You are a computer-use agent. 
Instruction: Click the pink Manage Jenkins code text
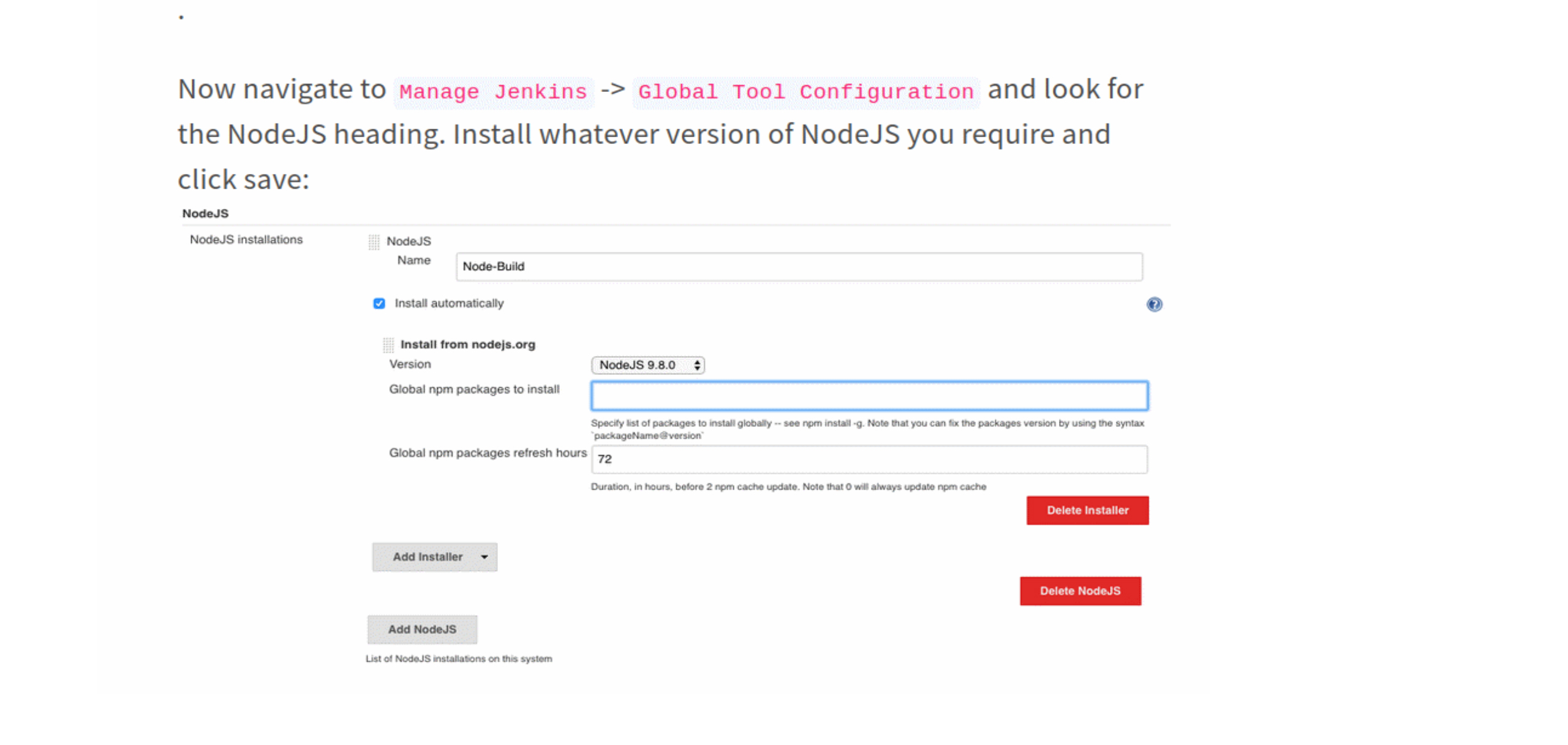(x=493, y=93)
